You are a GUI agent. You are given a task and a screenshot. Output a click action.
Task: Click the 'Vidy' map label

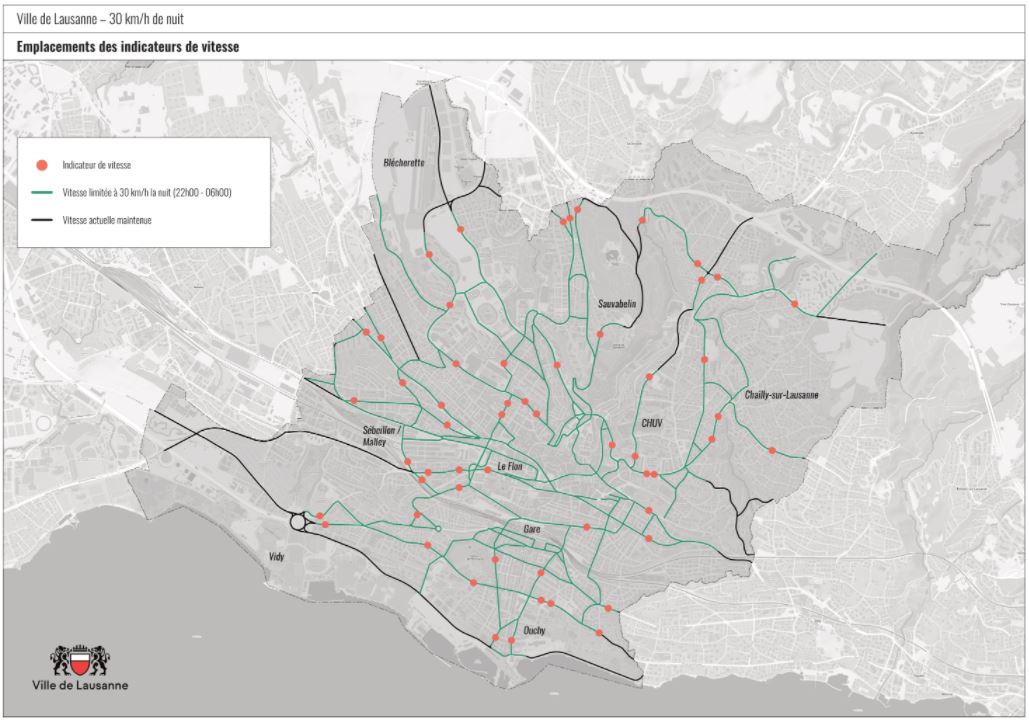click(277, 557)
